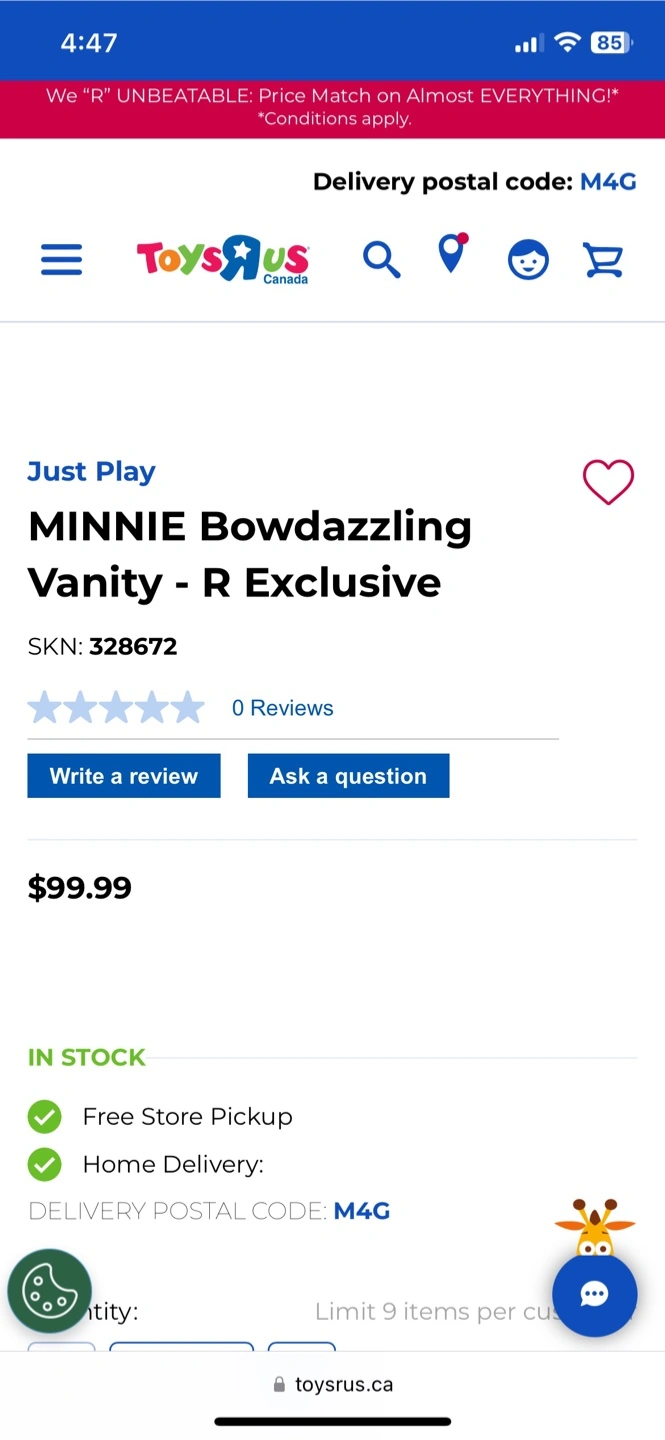
Task: Open the search magnifier icon
Action: pos(381,260)
